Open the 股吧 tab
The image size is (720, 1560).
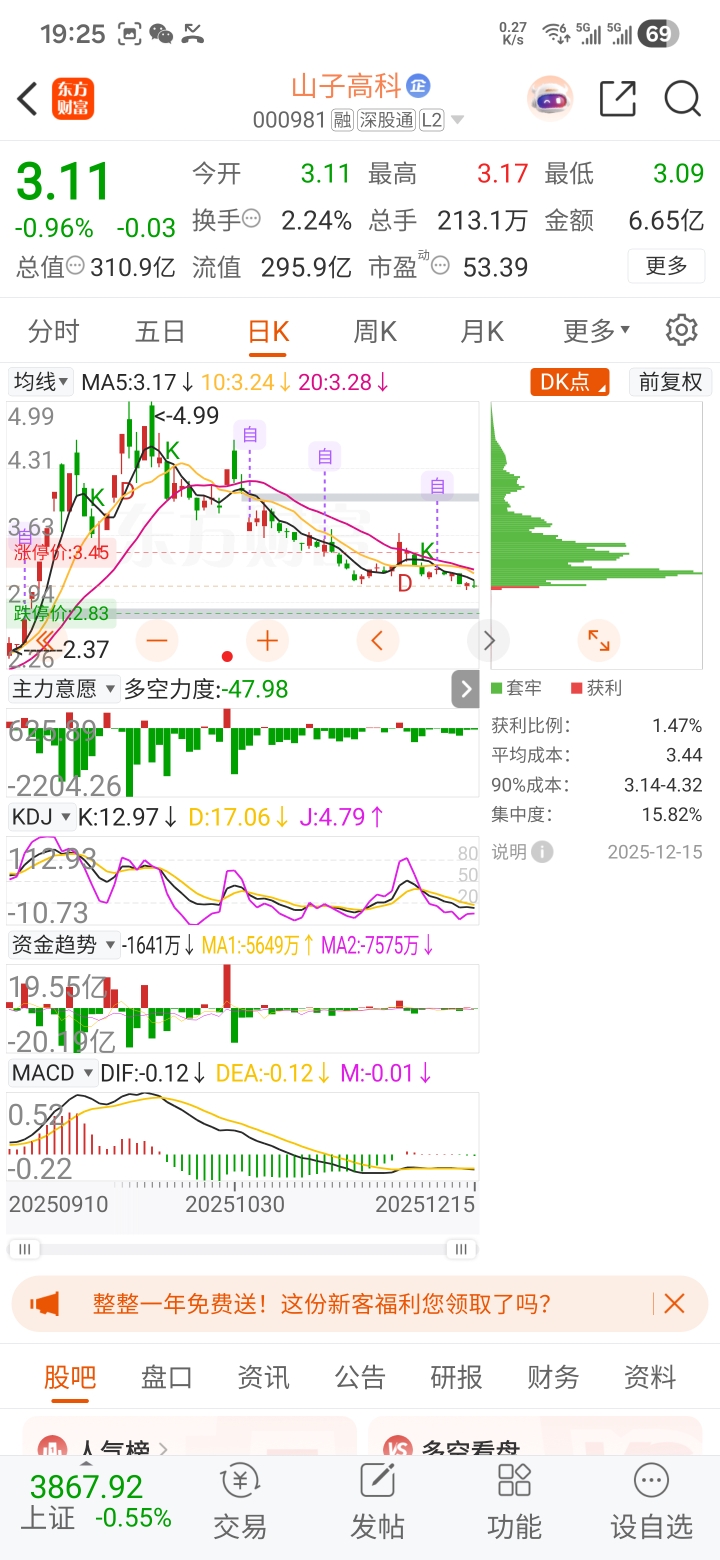(x=70, y=1377)
